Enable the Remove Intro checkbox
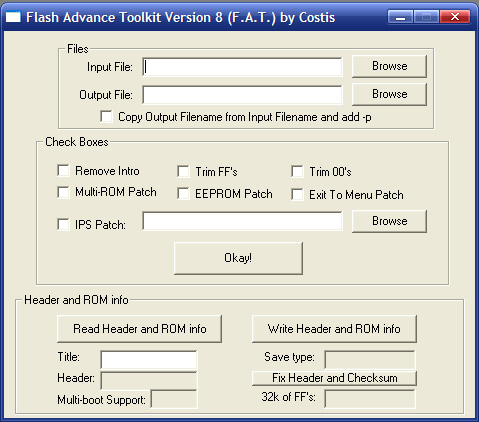This screenshot has height=422, width=479. click(63, 171)
